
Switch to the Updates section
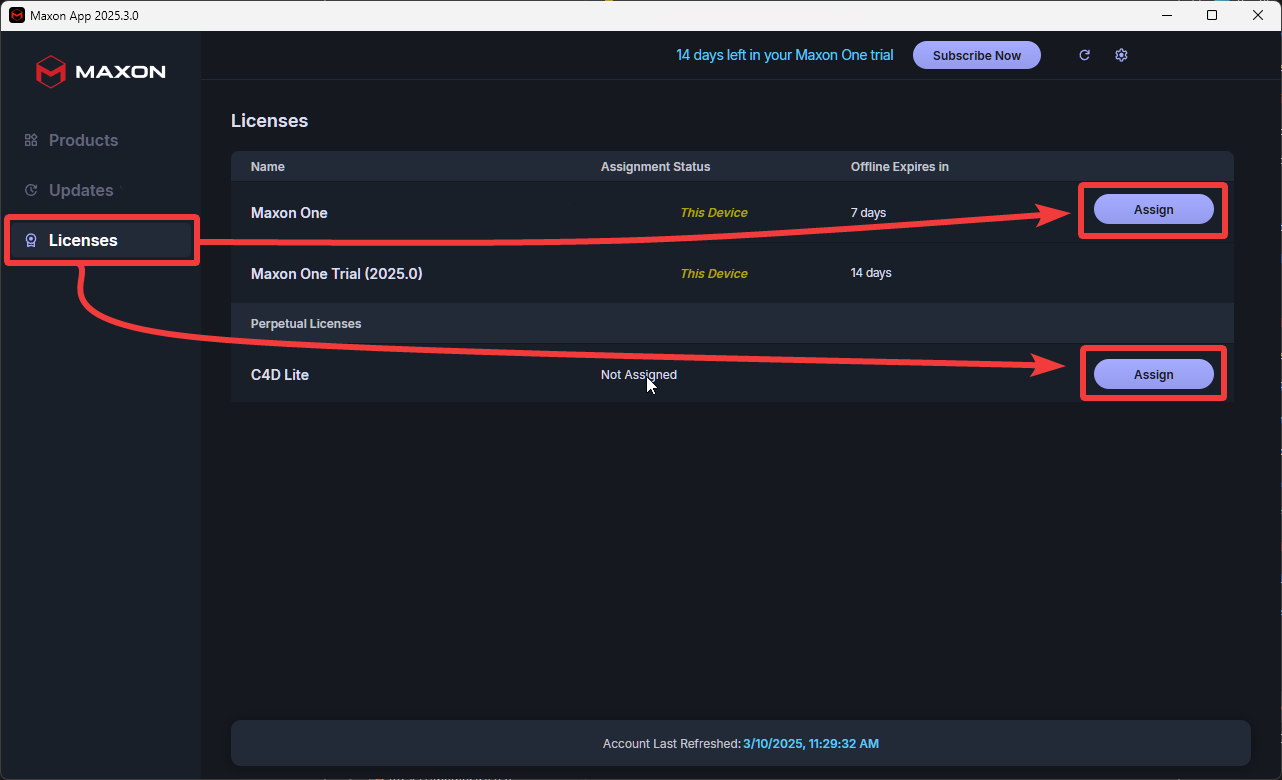[x=81, y=190]
